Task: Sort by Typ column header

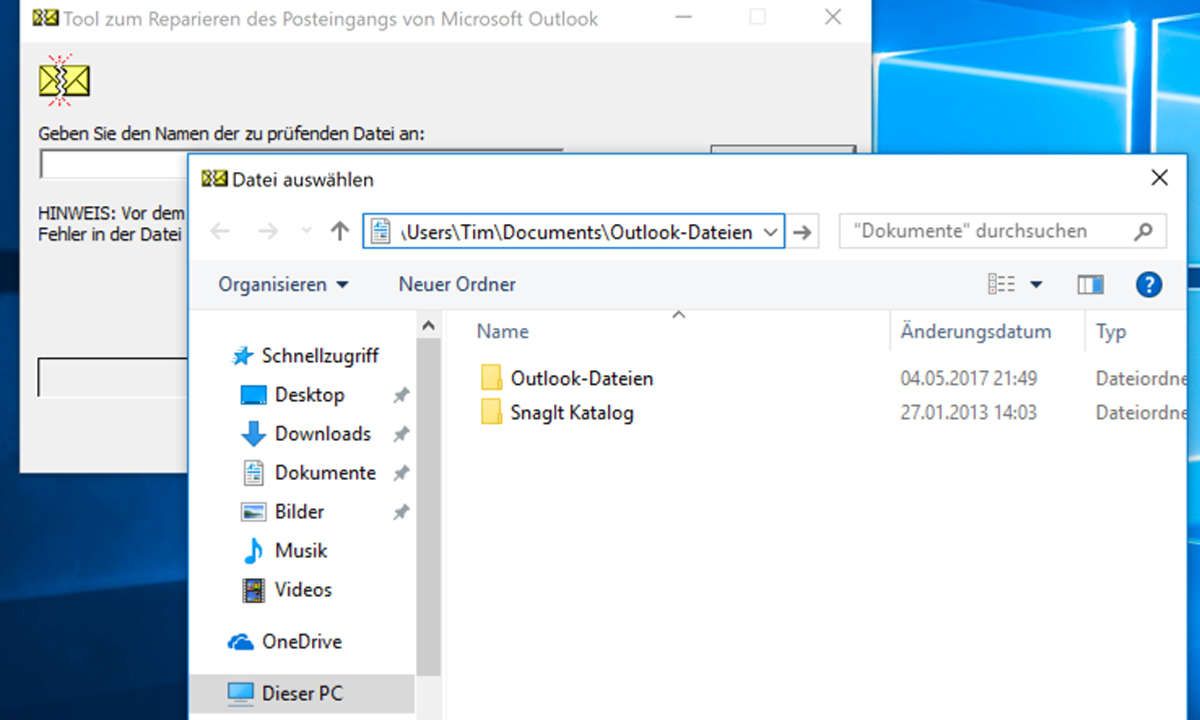Action: 1111,332
